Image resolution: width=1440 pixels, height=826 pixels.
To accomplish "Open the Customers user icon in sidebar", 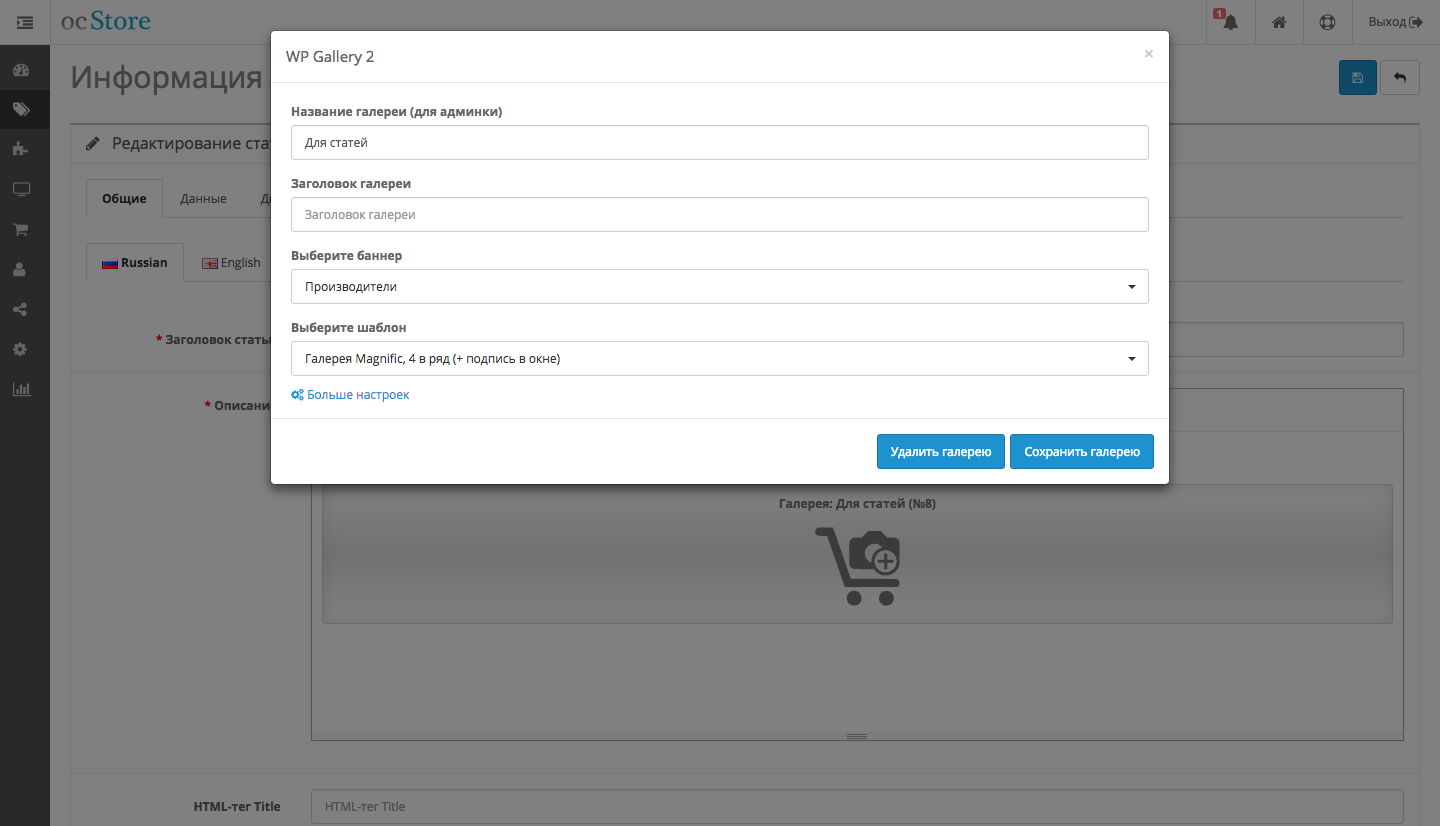I will pyautogui.click(x=21, y=270).
